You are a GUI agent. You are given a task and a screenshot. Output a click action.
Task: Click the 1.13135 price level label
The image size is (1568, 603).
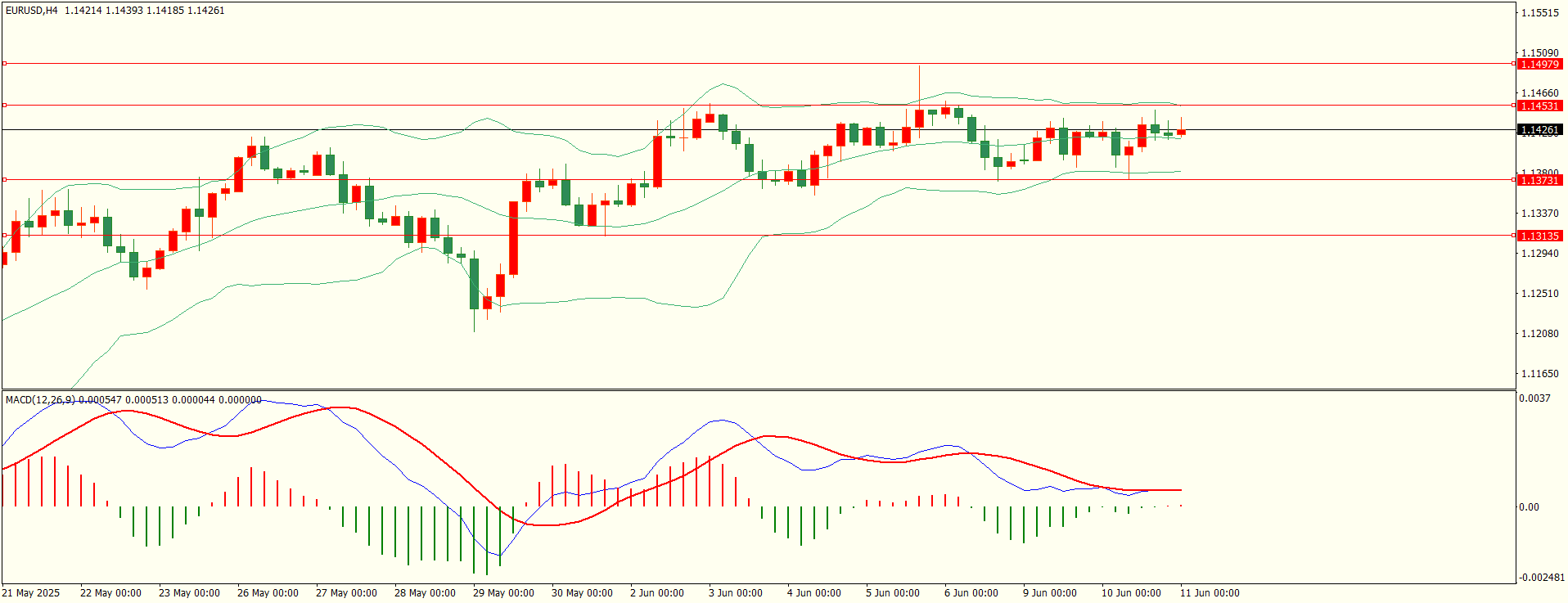1540,236
